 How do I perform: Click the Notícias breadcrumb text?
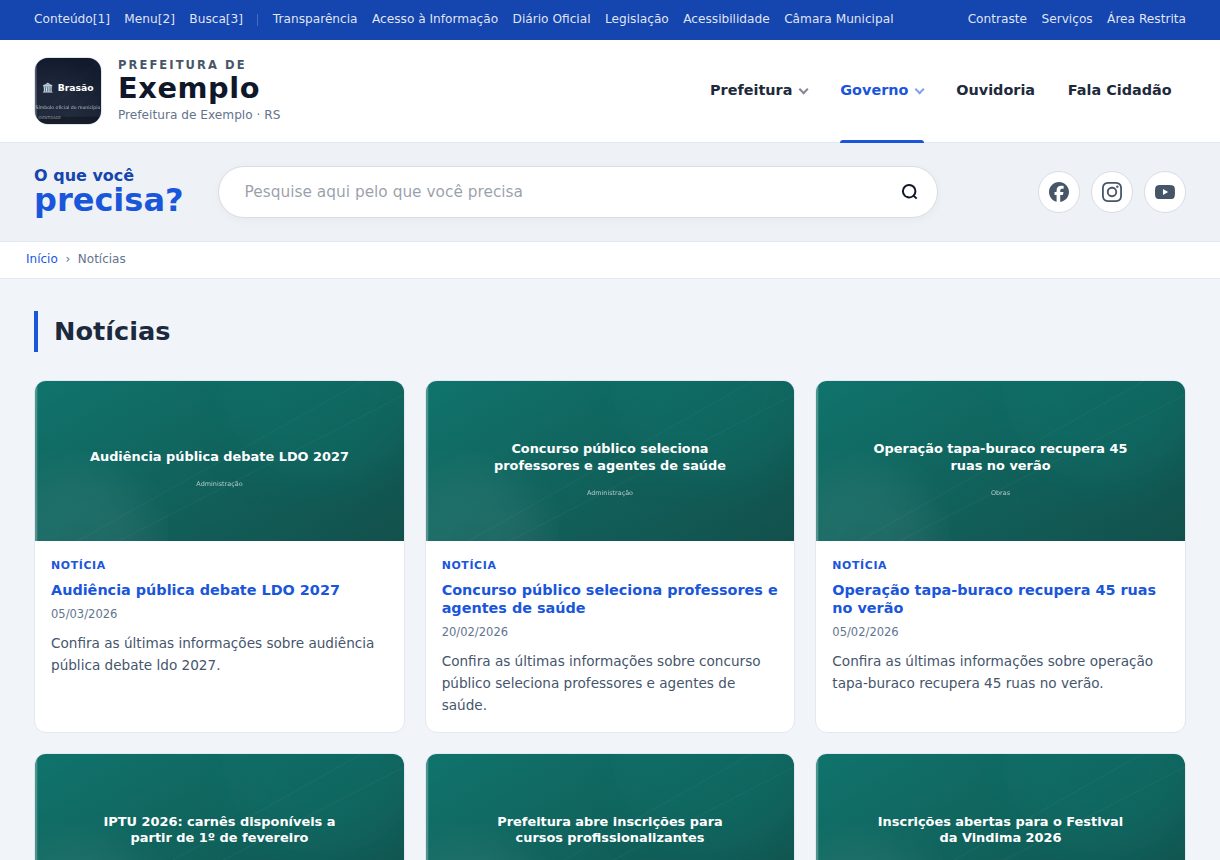pyautogui.click(x=102, y=259)
